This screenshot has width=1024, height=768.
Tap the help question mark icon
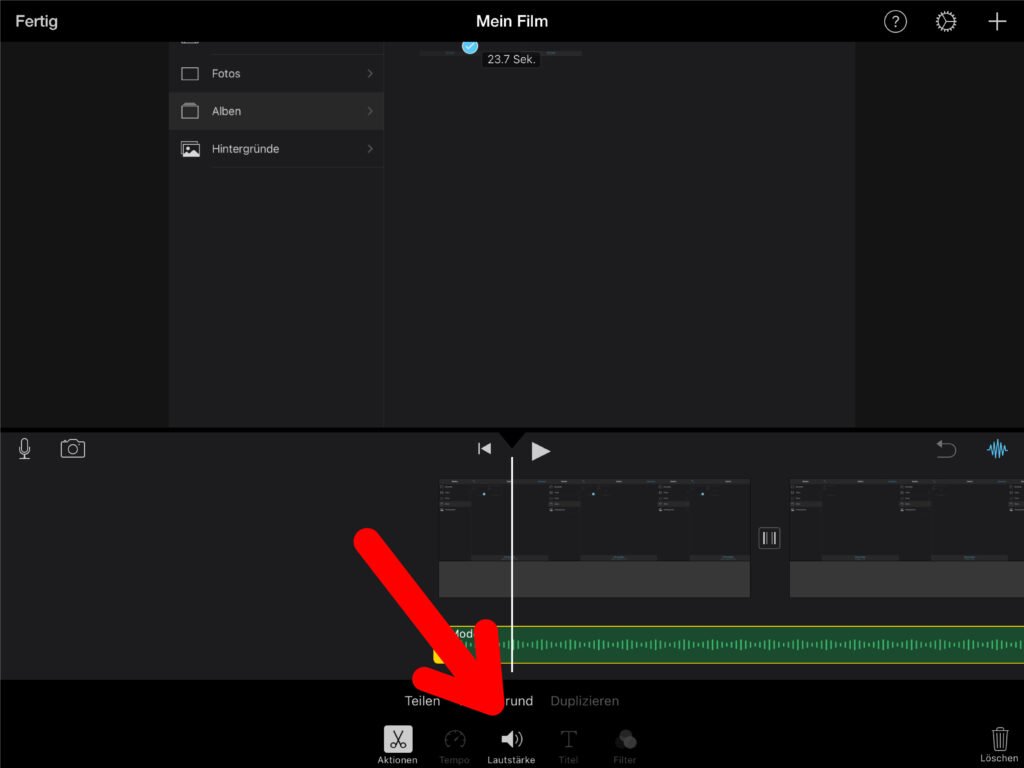tap(895, 22)
